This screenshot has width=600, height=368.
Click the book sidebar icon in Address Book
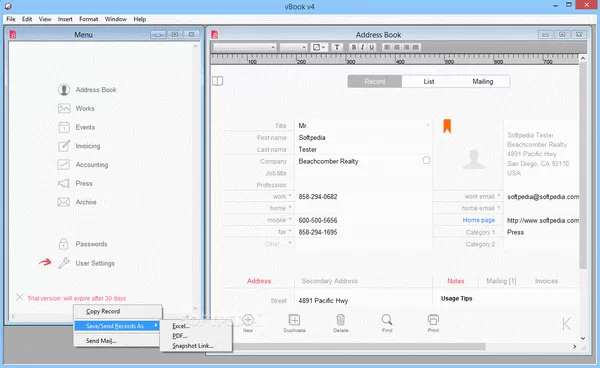(x=217, y=81)
